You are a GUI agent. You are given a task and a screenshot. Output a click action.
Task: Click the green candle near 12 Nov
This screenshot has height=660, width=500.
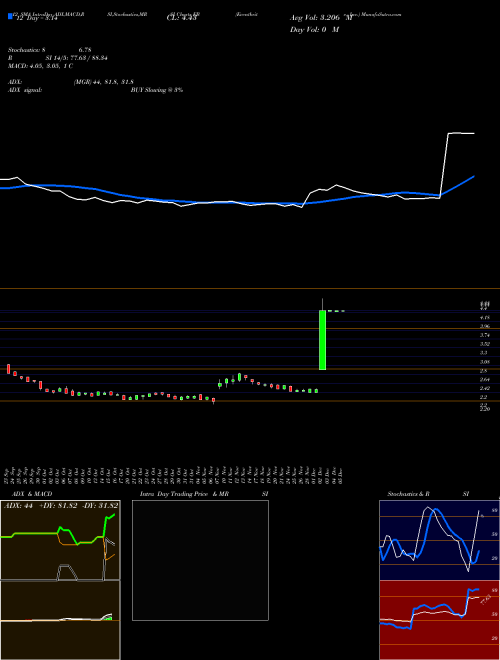click(239, 377)
